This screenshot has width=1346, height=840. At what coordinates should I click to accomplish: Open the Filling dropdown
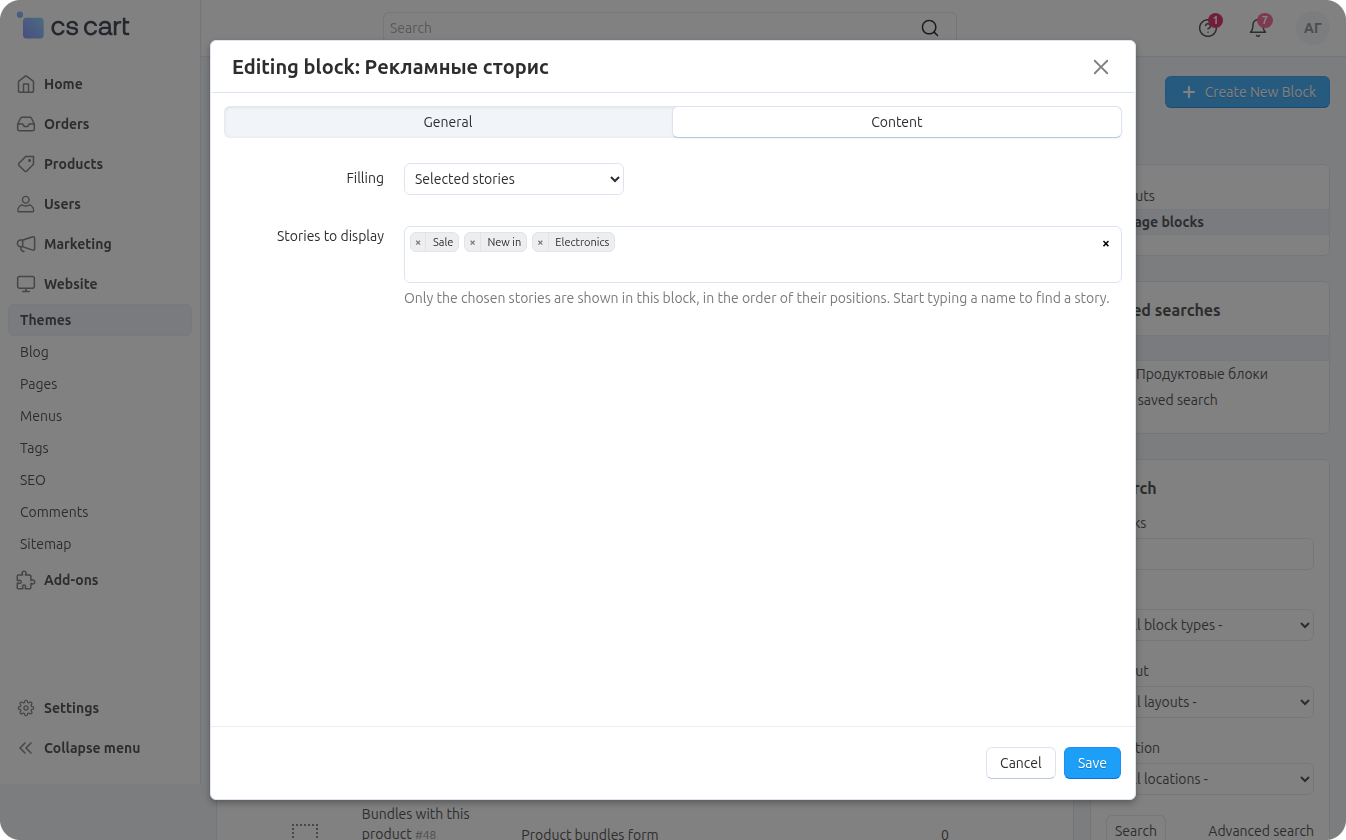[x=514, y=179]
